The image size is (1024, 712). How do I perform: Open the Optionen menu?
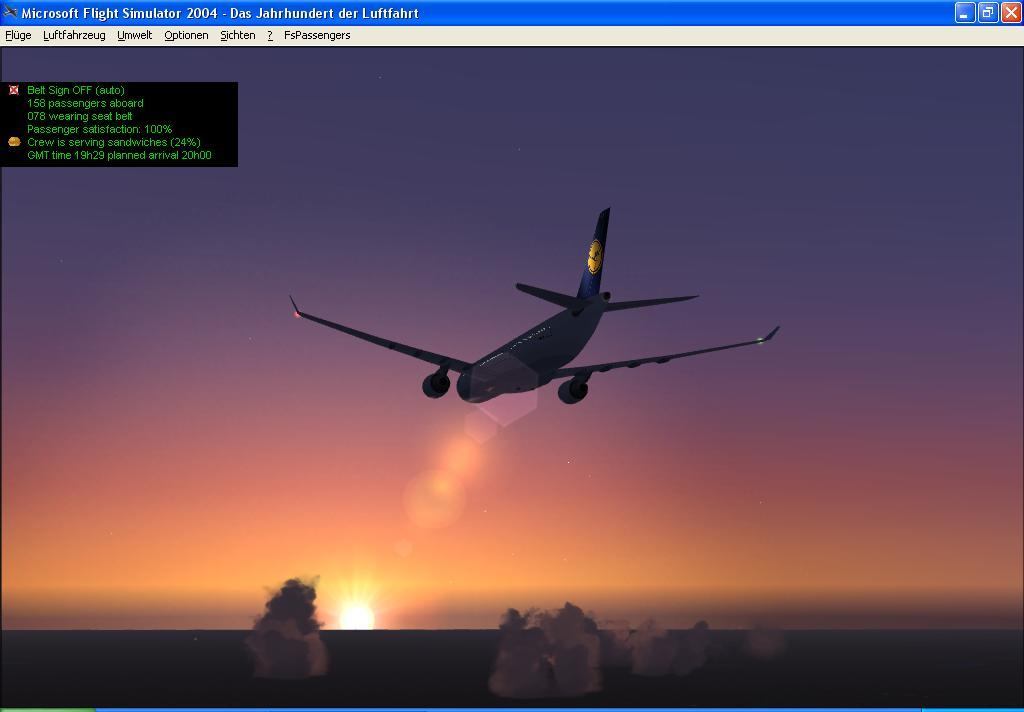point(186,35)
